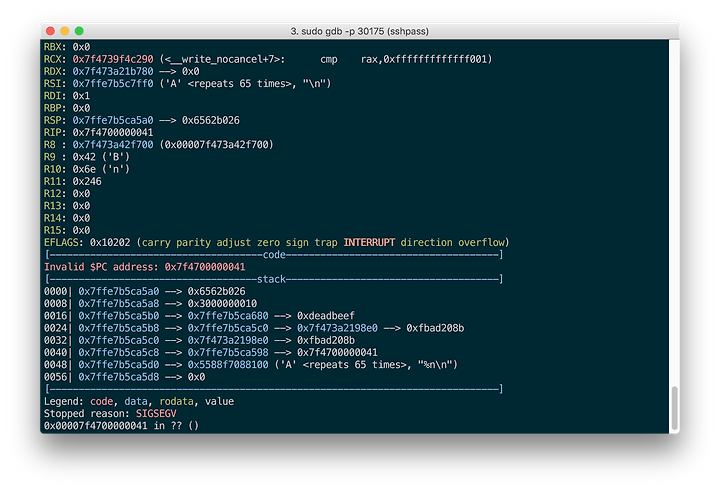Click the yellow minimize window button

[65, 31]
